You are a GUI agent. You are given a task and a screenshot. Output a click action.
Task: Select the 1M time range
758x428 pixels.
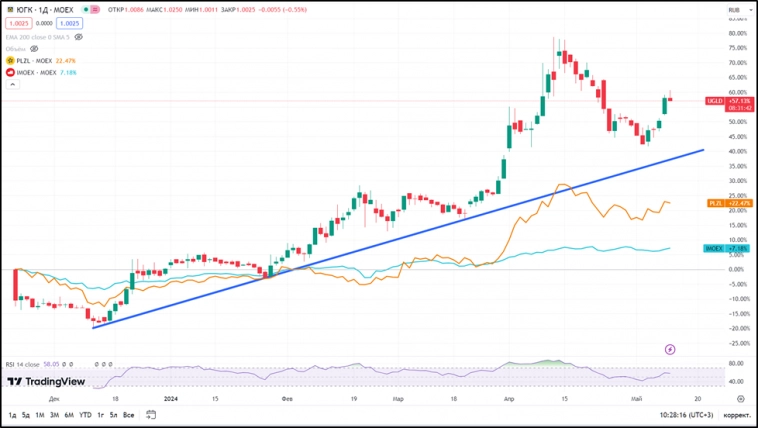click(x=40, y=414)
